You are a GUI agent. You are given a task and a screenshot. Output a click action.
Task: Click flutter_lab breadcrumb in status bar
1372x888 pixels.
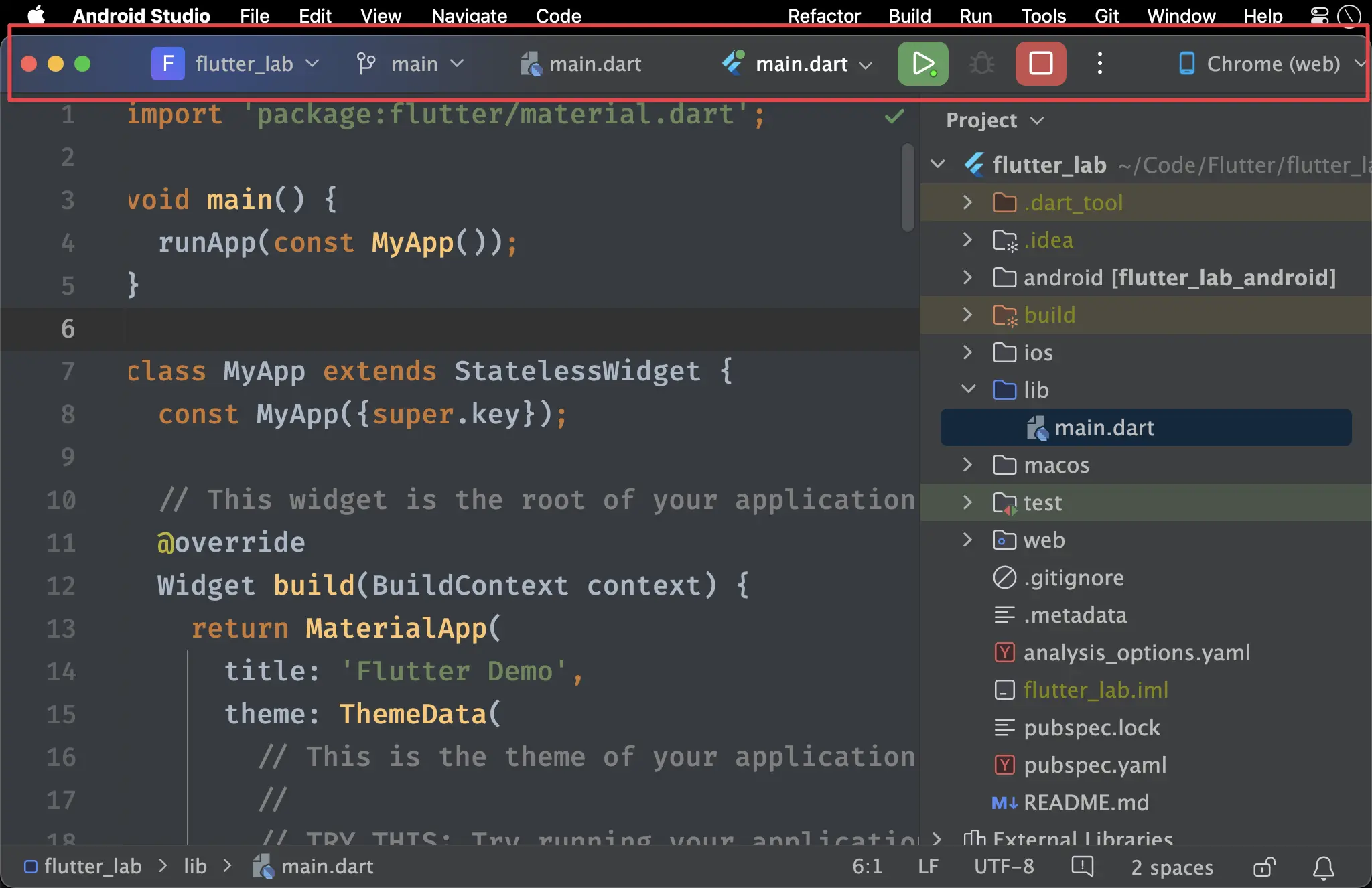[x=82, y=867]
